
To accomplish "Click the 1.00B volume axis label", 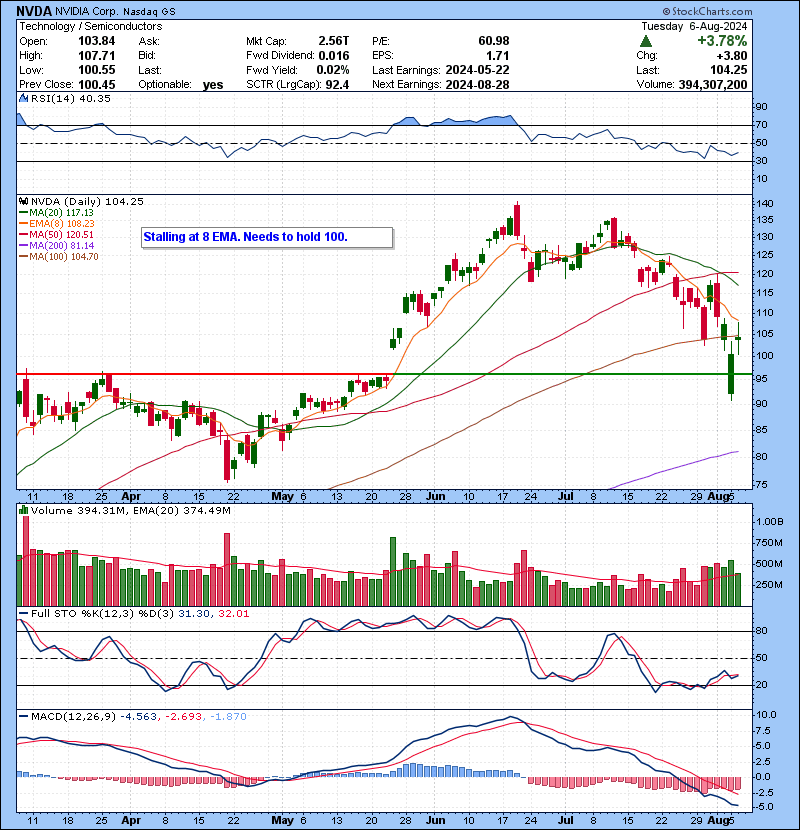I will [769, 522].
